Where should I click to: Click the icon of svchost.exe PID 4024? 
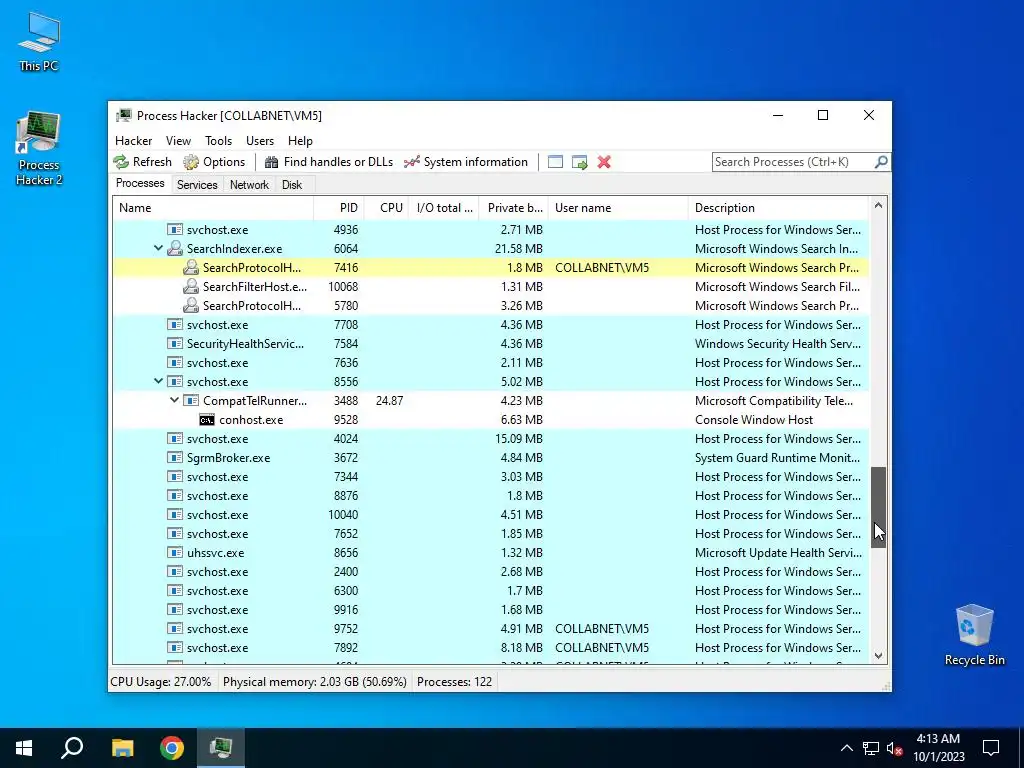click(174, 439)
